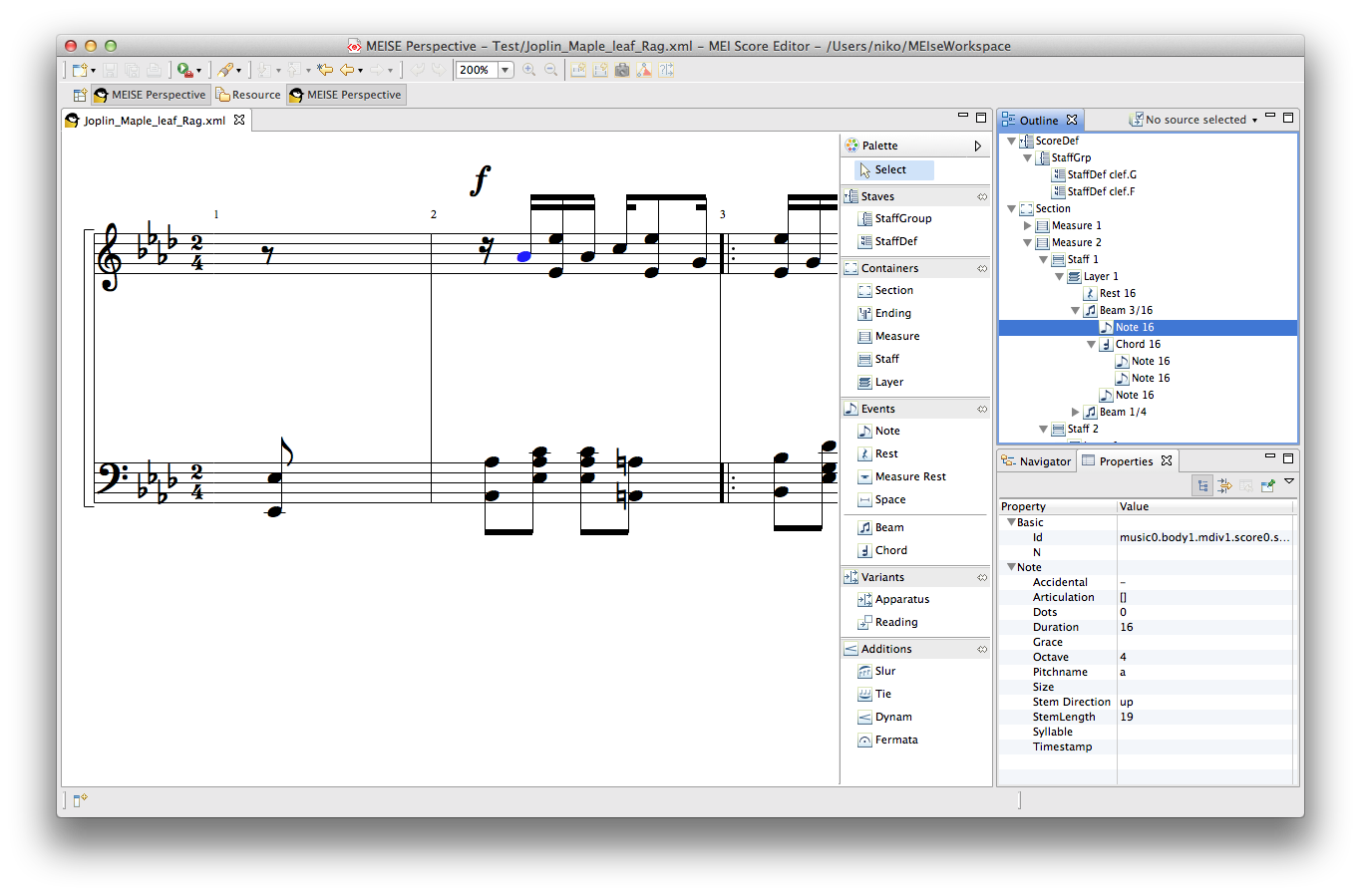The width and height of the screenshot is (1361, 896).
Task: Select the Note tool in Events palette
Action: click(x=886, y=431)
